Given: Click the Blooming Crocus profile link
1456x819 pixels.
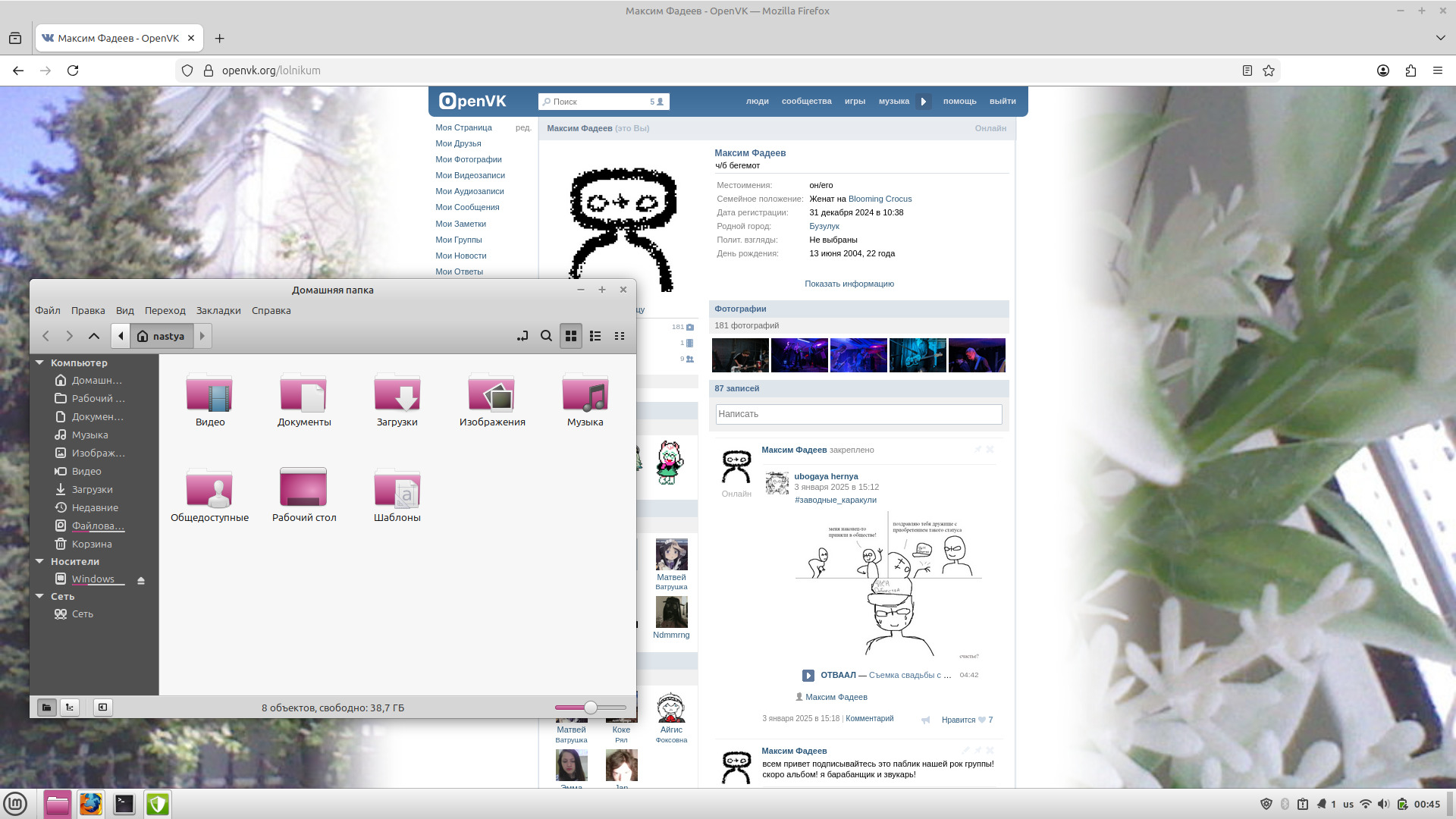Looking at the screenshot, I should (880, 199).
